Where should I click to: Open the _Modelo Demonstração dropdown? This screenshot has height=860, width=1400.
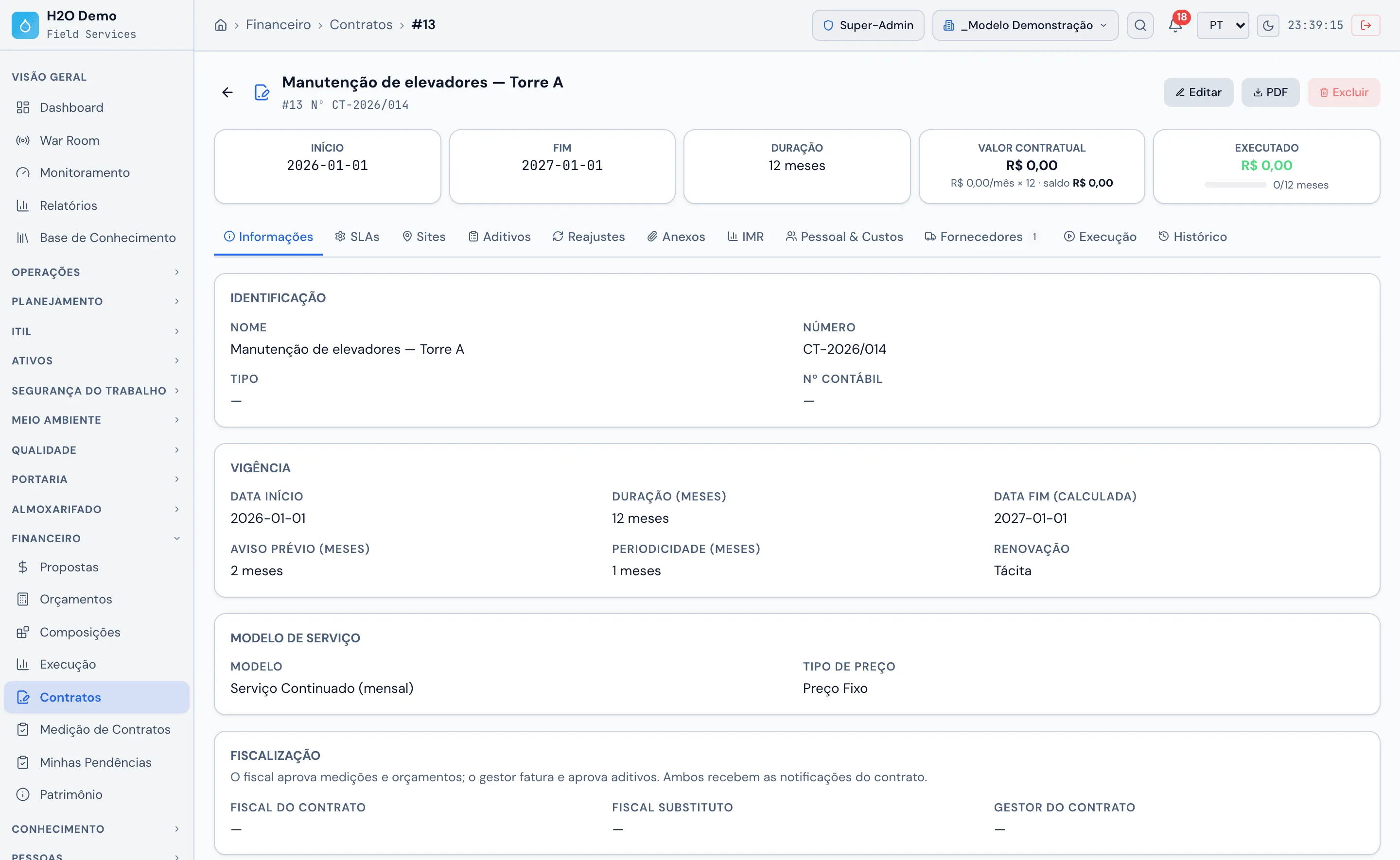[x=1025, y=25]
